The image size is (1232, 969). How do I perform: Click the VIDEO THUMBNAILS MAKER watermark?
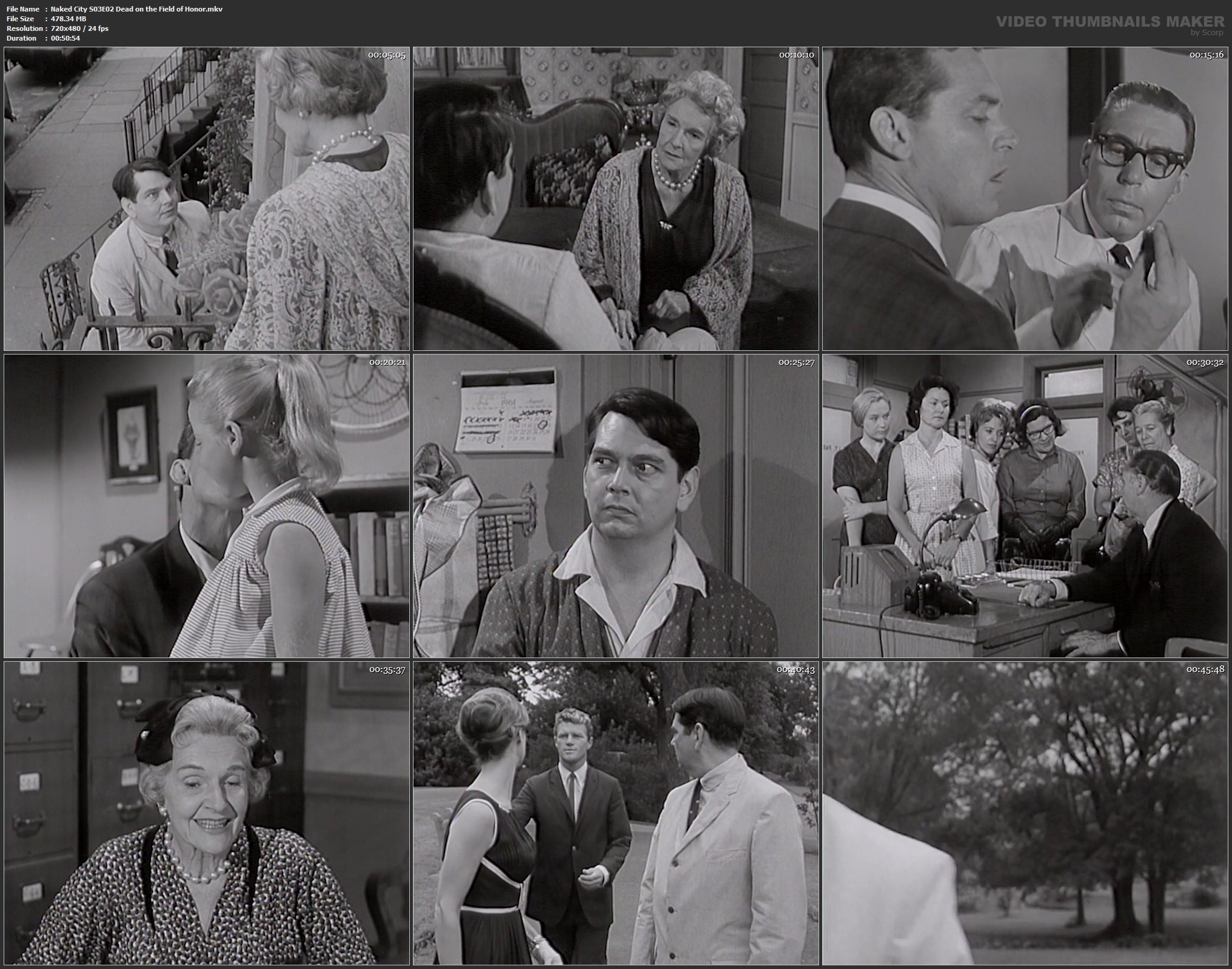1110,22
